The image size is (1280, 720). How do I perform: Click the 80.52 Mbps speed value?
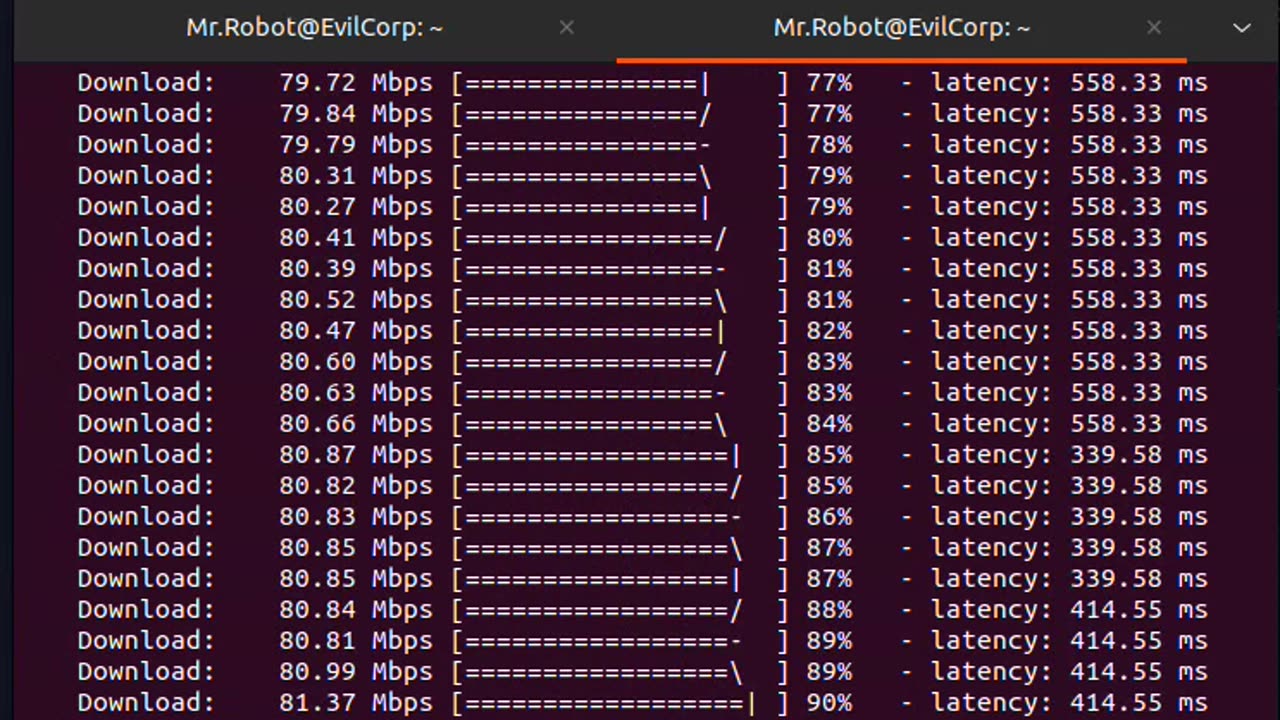(x=356, y=300)
